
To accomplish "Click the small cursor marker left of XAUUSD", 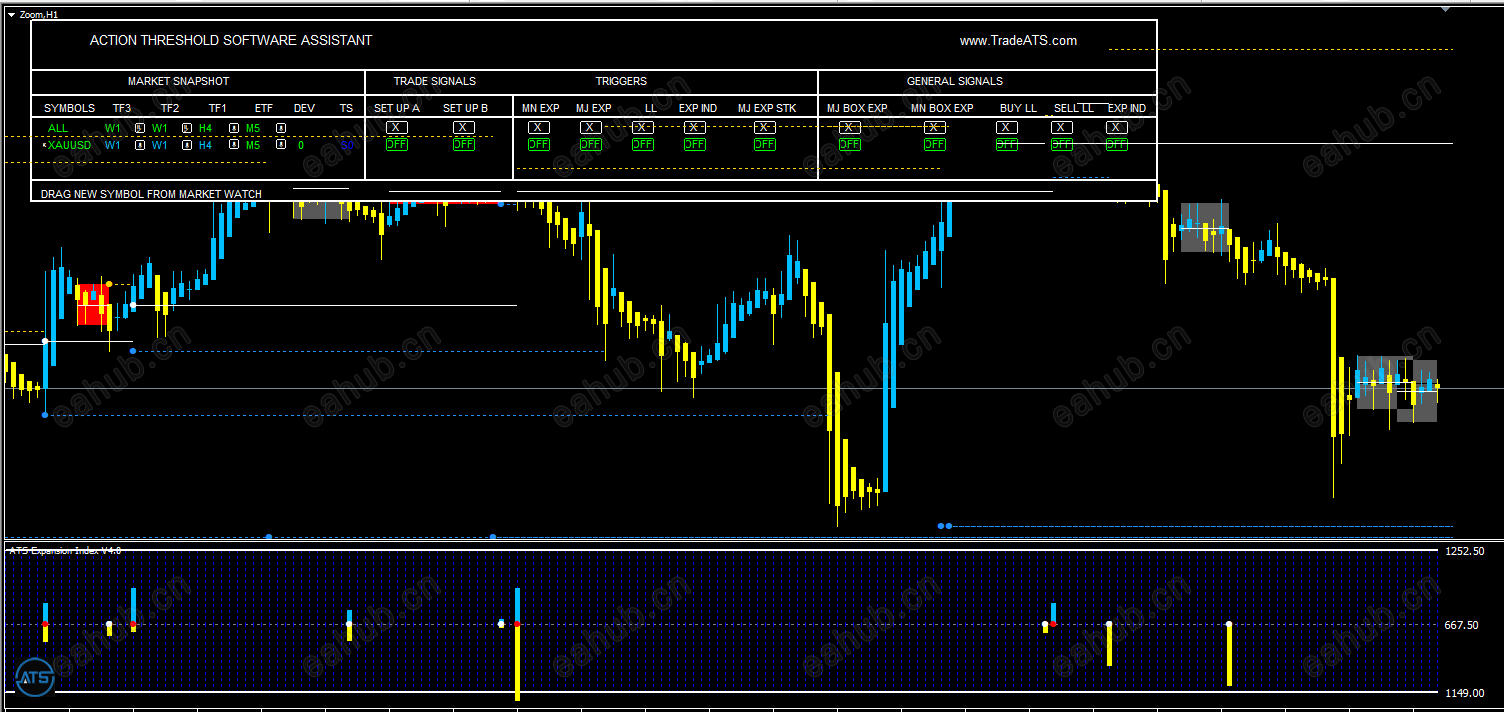I will [x=44, y=145].
